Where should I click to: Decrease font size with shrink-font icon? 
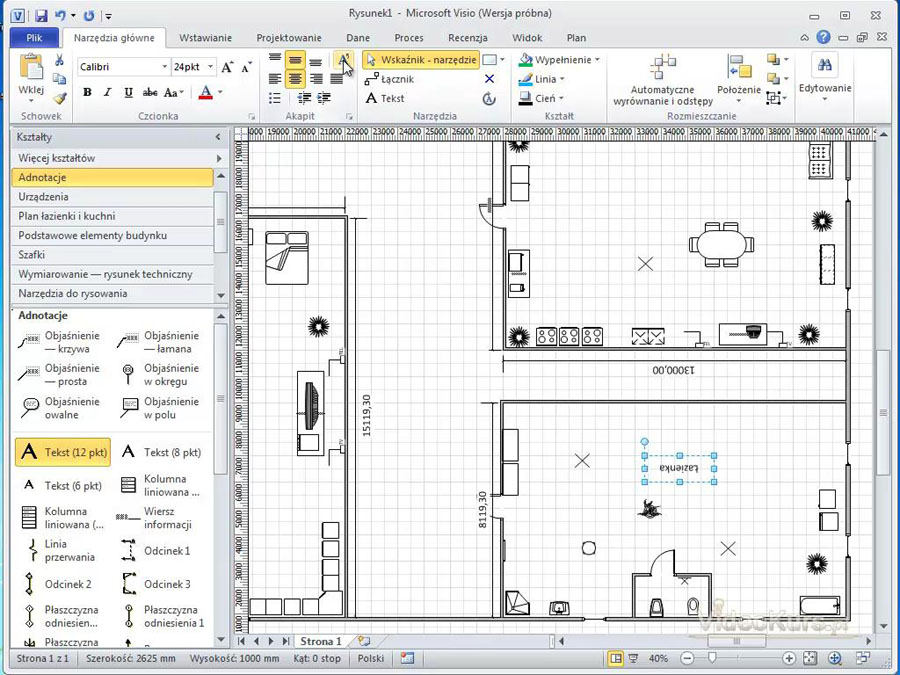tap(247, 67)
